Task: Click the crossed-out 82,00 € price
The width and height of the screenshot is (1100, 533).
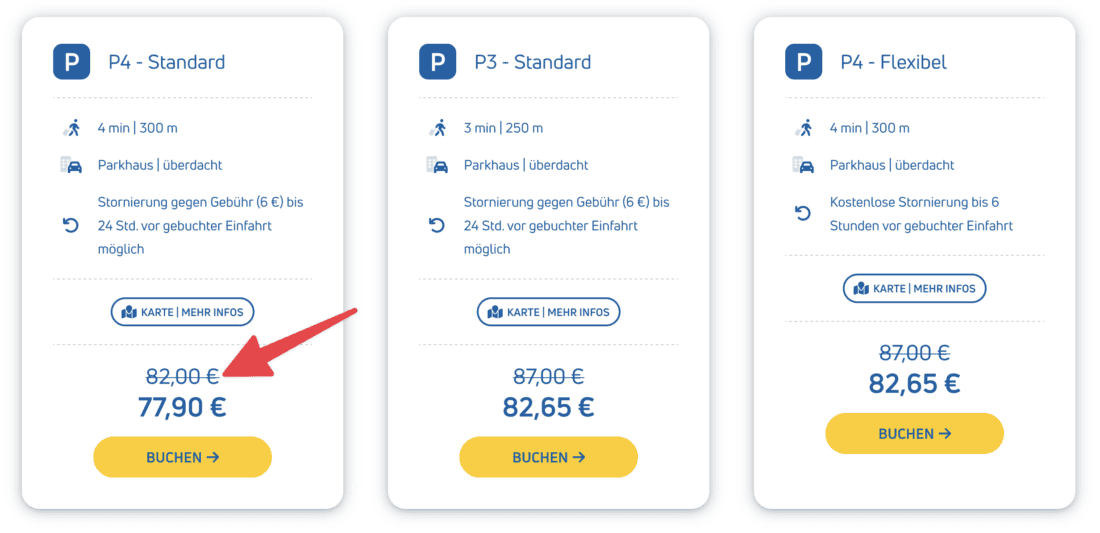Action: 182,376
